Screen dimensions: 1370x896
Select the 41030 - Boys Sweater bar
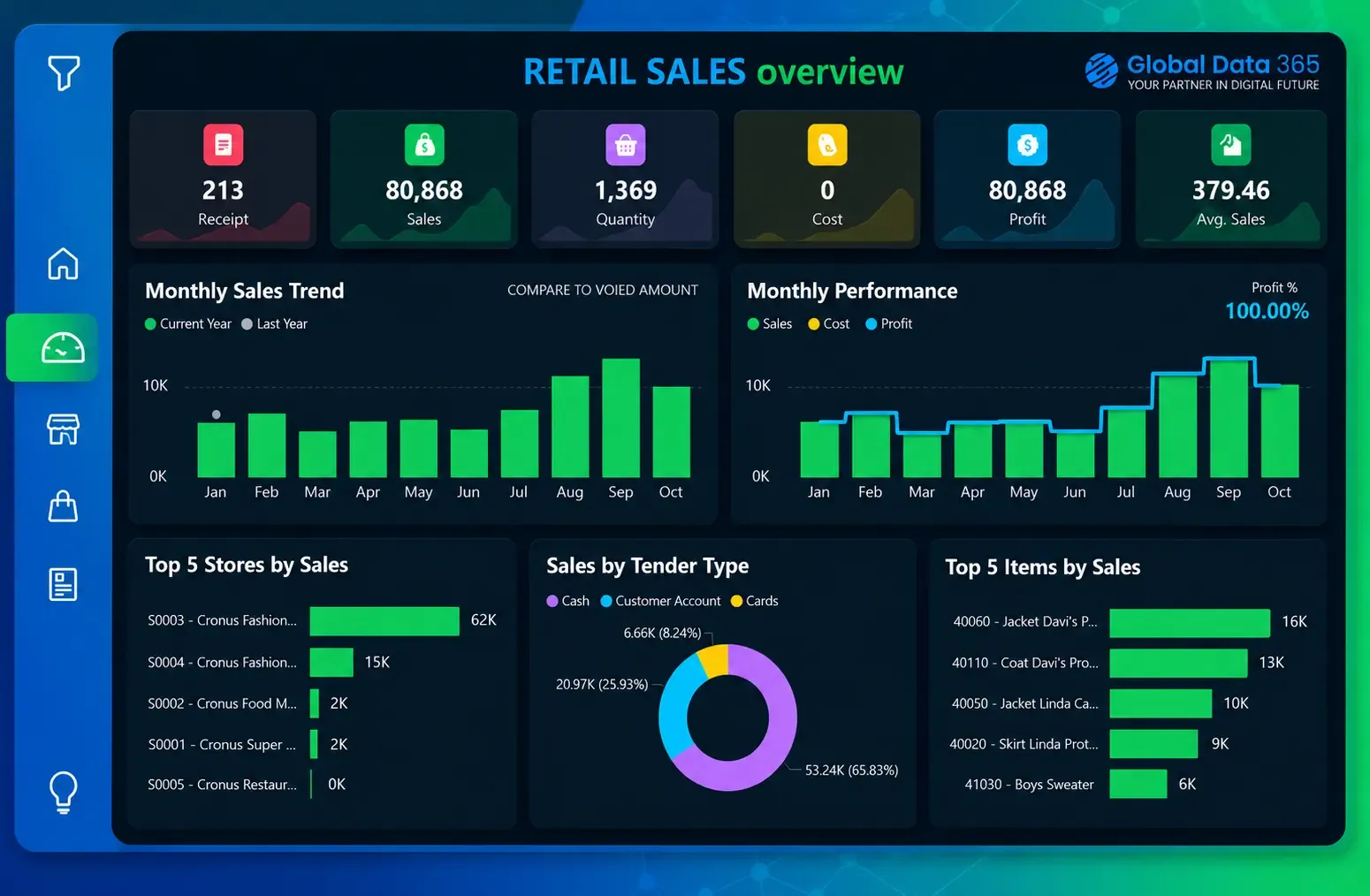[x=1138, y=784]
